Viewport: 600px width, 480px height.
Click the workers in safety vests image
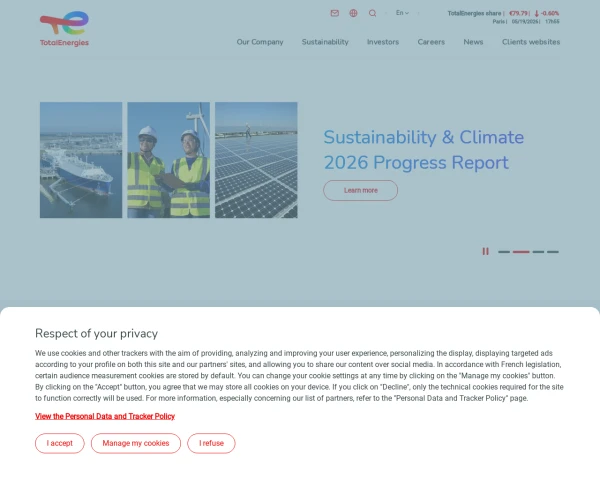pyautogui.click(x=168, y=160)
